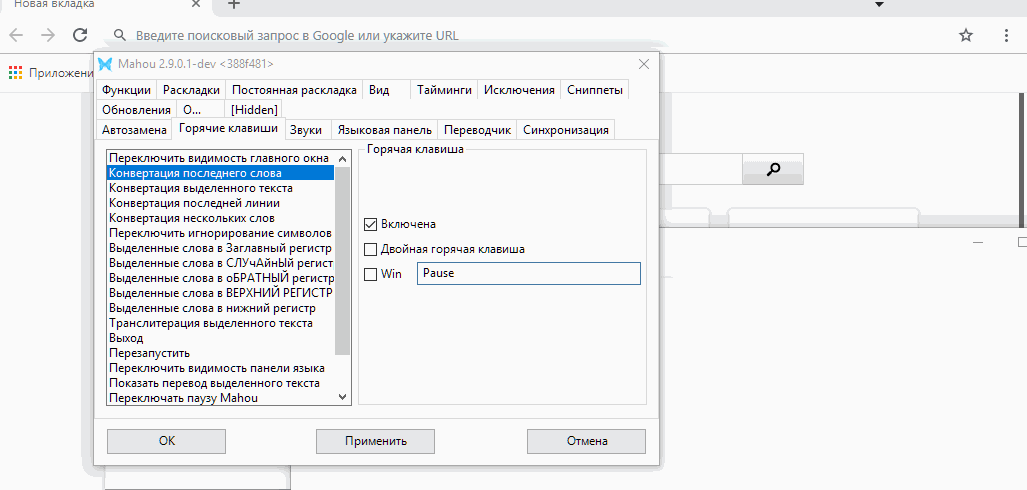Select Выделенные слова в СЛУчАйНЫй регистр
The width and height of the screenshot is (1027, 490).
(221, 263)
